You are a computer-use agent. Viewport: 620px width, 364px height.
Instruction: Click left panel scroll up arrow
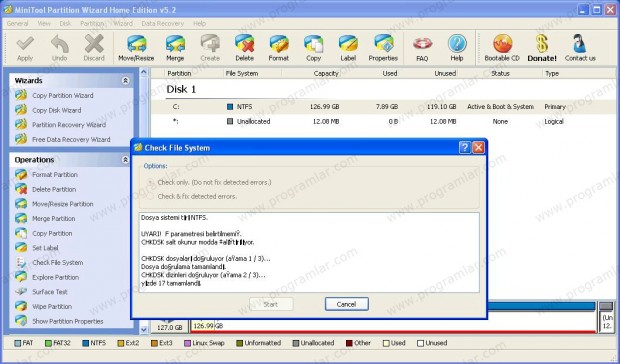144,72
